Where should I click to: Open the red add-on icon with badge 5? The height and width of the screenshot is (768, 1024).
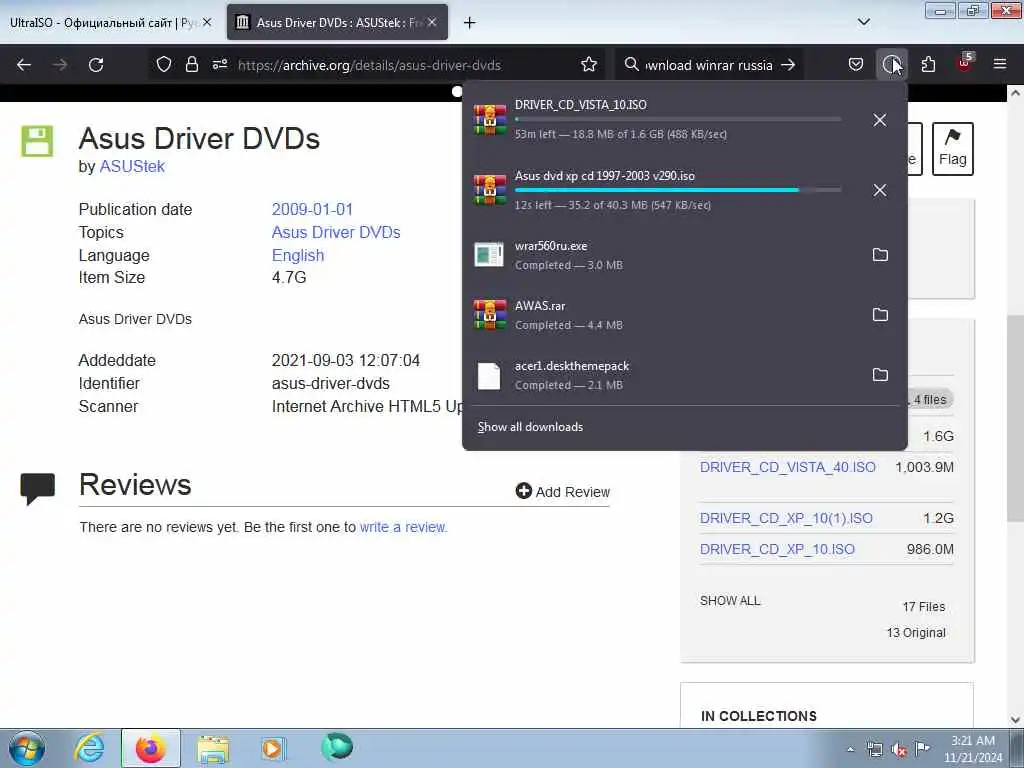[x=965, y=63]
